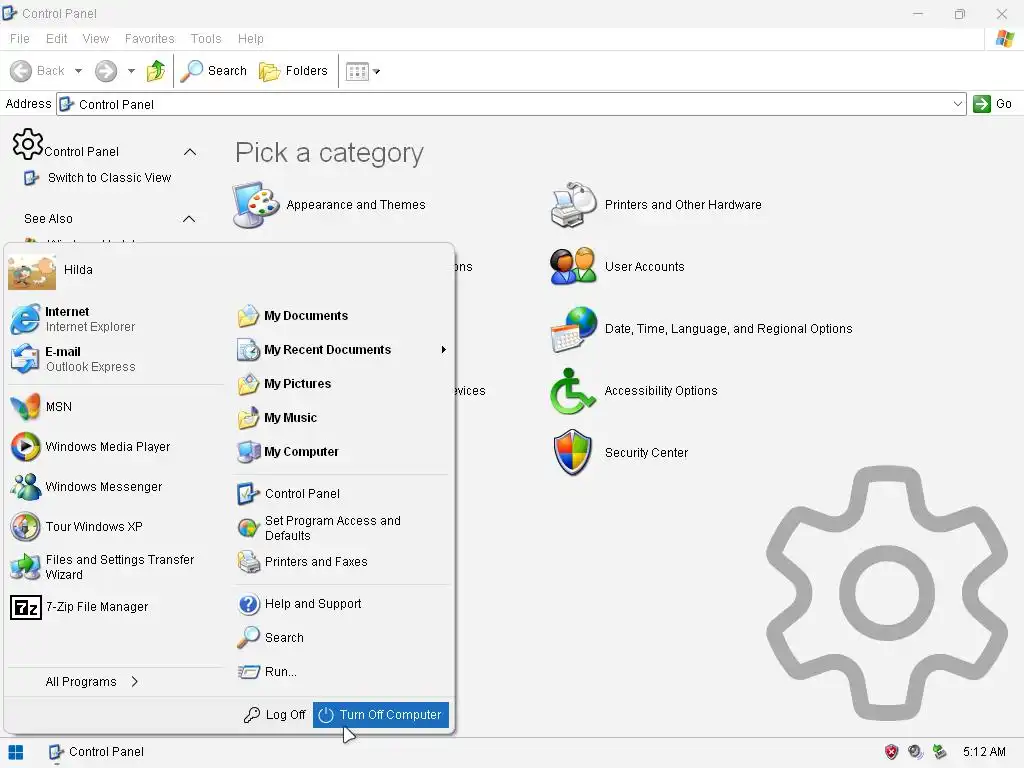This screenshot has width=1024, height=768.
Task: Open My Computer
Action: tap(287, 451)
